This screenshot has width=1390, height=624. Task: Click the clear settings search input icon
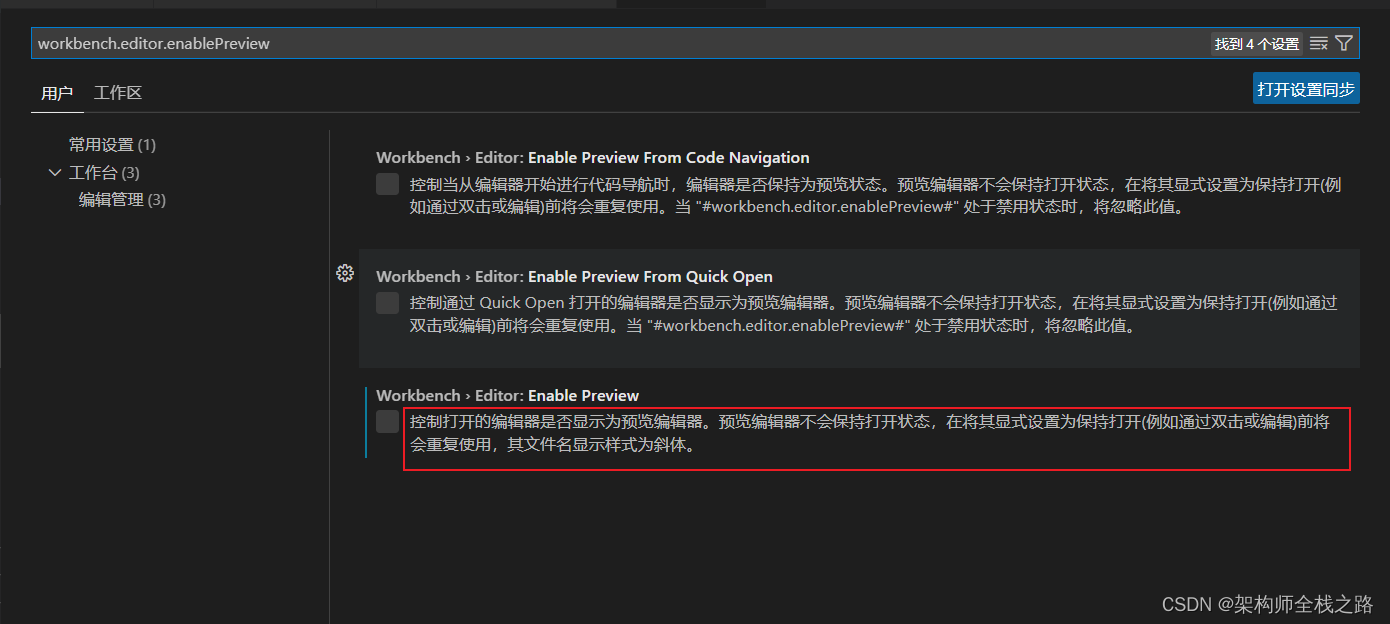tap(1319, 43)
